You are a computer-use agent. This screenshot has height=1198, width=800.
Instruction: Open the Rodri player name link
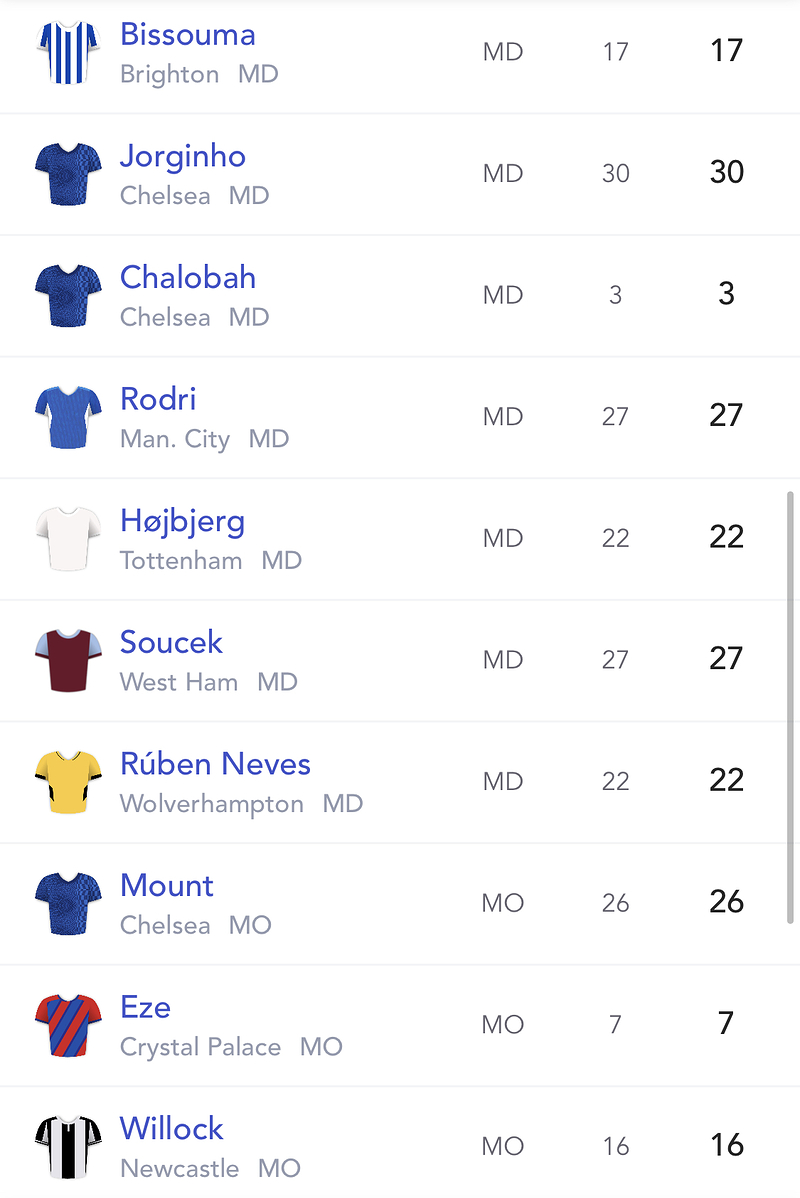(158, 399)
